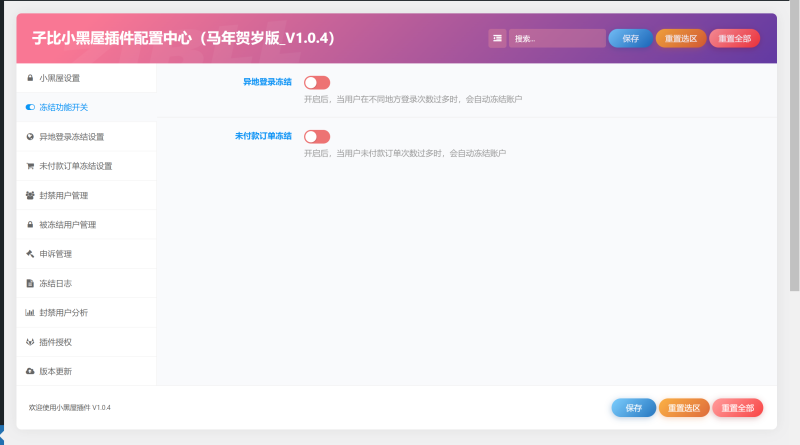Image resolution: width=800 pixels, height=445 pixels.
Task: Click the top 保存 button
Action: (x=631, y=38)
